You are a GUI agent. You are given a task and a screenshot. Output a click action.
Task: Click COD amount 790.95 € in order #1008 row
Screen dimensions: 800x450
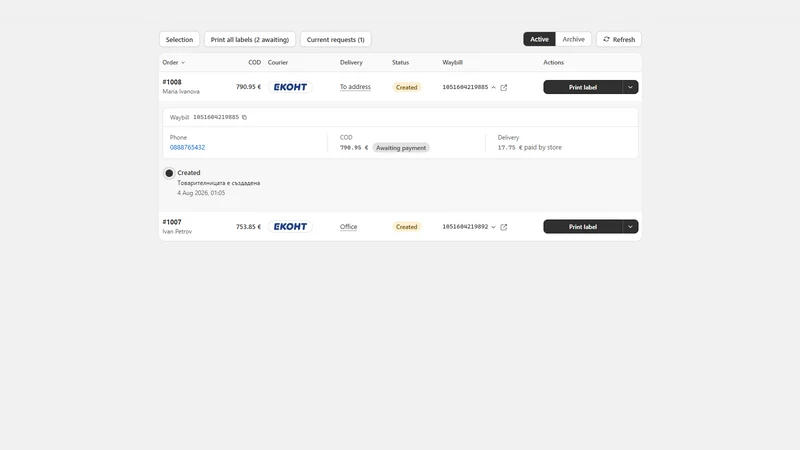tap(248, 87)
